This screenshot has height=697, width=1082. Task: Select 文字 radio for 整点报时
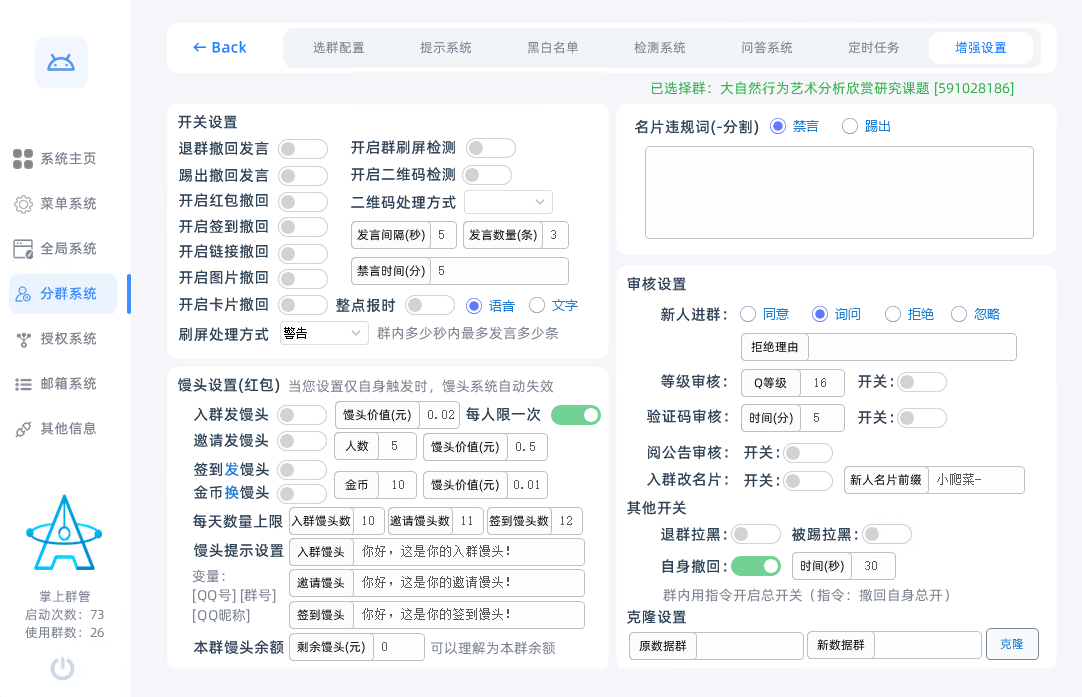pyautogui.click(x=537, y=305)
